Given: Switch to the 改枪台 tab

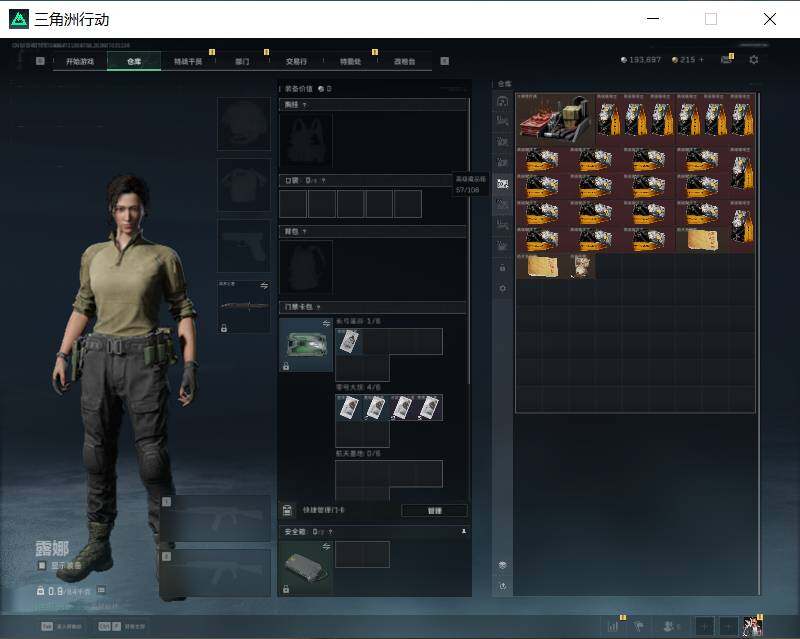Looking at the screenshot, I should pos(405,61).
